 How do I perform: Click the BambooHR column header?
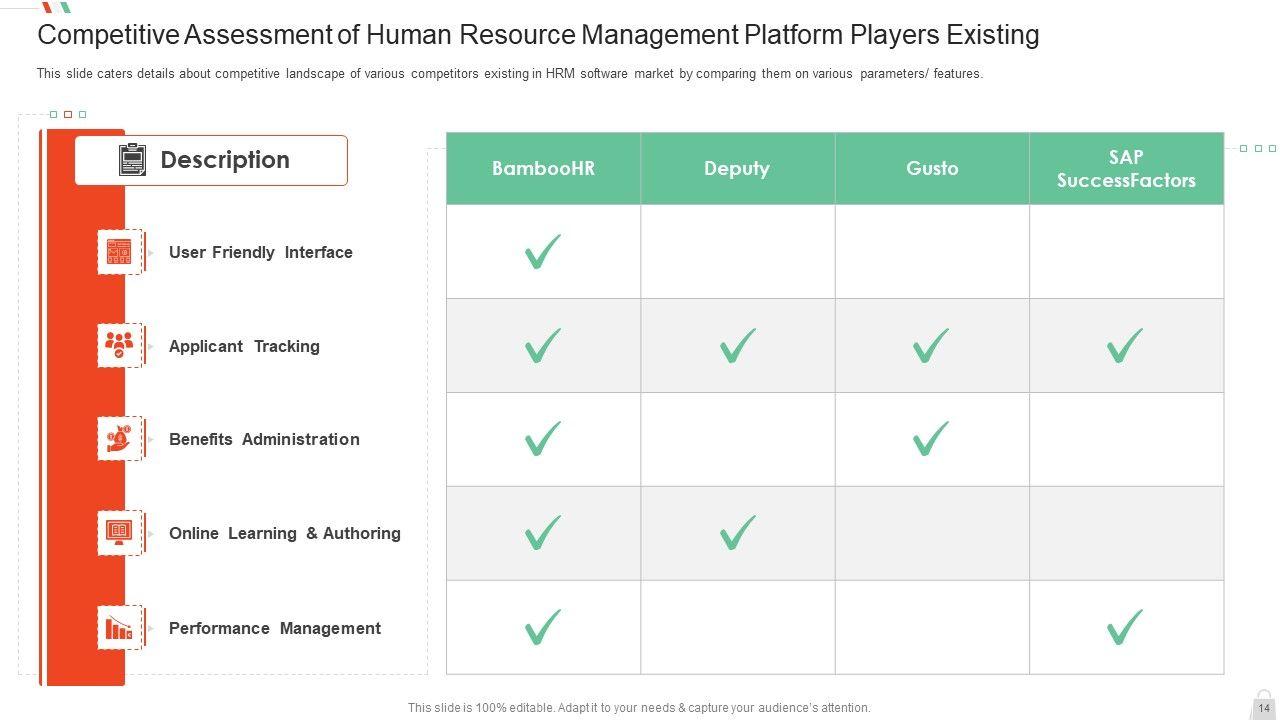point(543,168)
